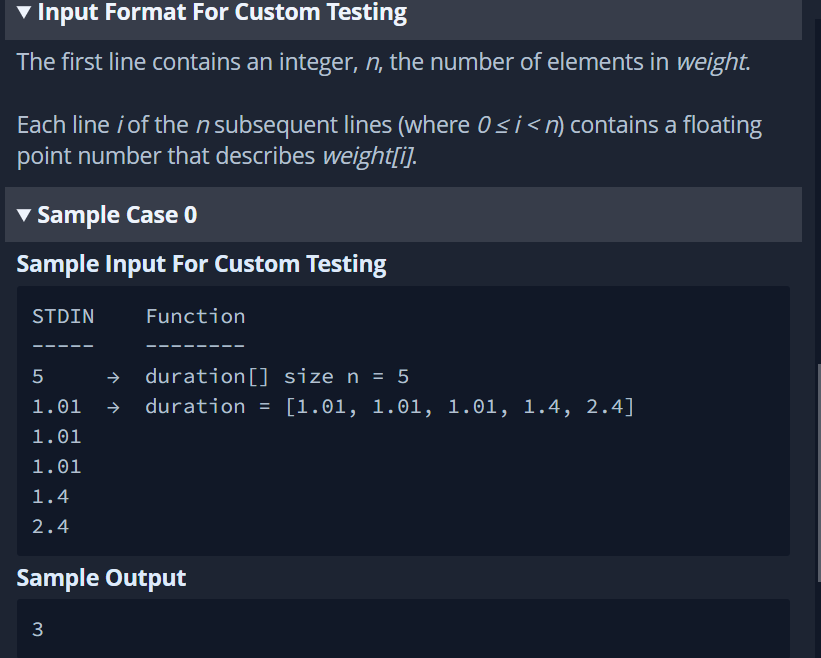
Task: Click the italic word weight ending first sentence
Action: coord(711,62)
